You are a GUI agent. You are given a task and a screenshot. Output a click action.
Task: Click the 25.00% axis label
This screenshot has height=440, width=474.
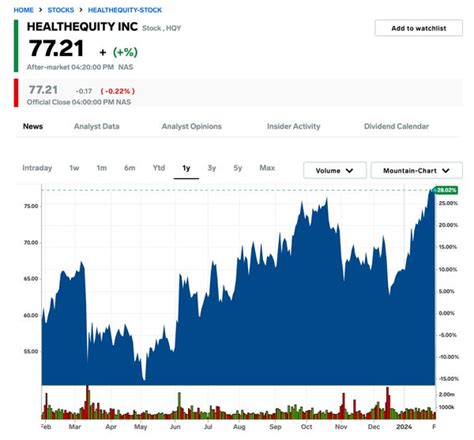[448, 203]
